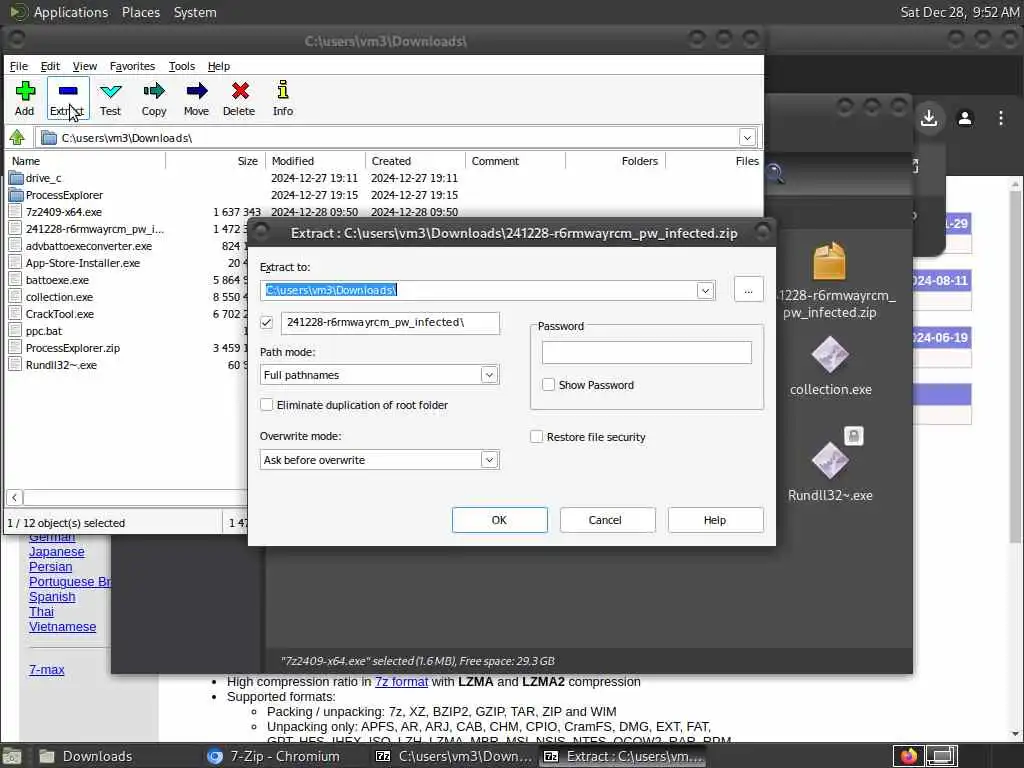Click Rundll32~.exe icon in file manager window

(830, 460)
